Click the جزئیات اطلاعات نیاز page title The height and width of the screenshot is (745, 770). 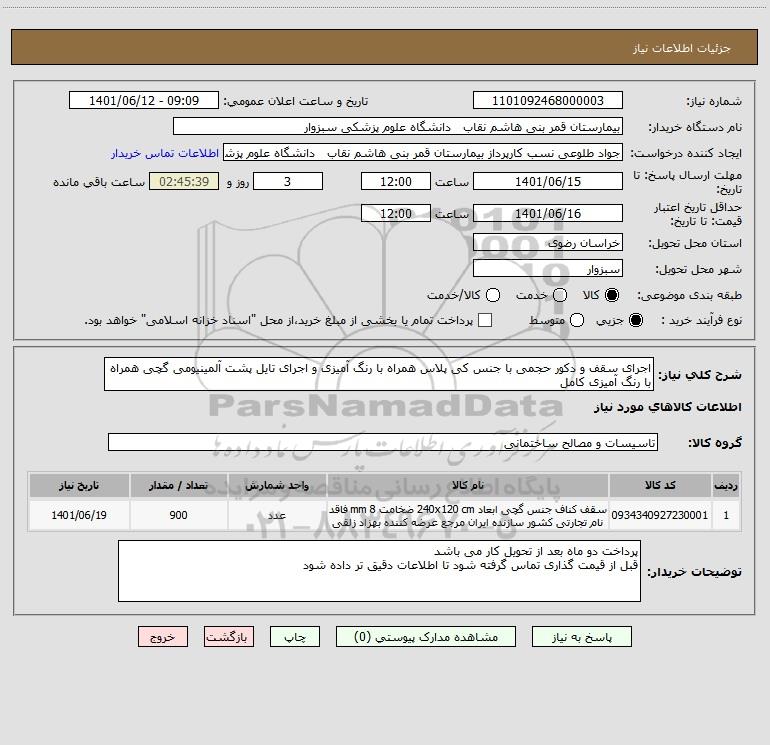682,48
